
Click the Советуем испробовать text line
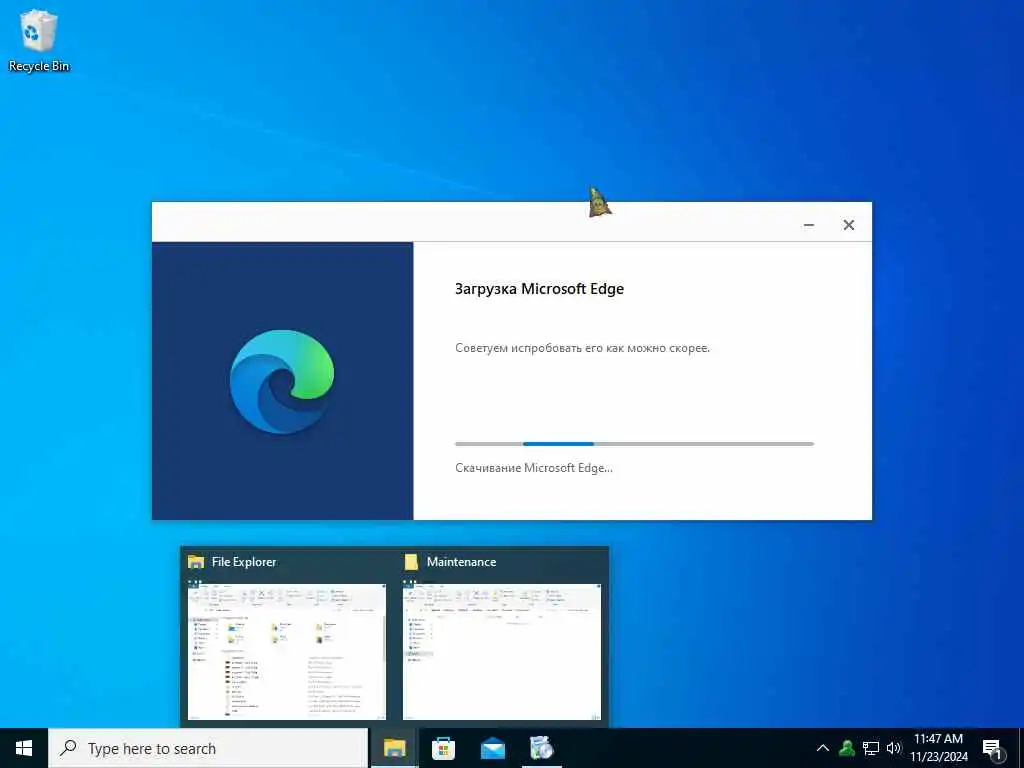point(582,348)
